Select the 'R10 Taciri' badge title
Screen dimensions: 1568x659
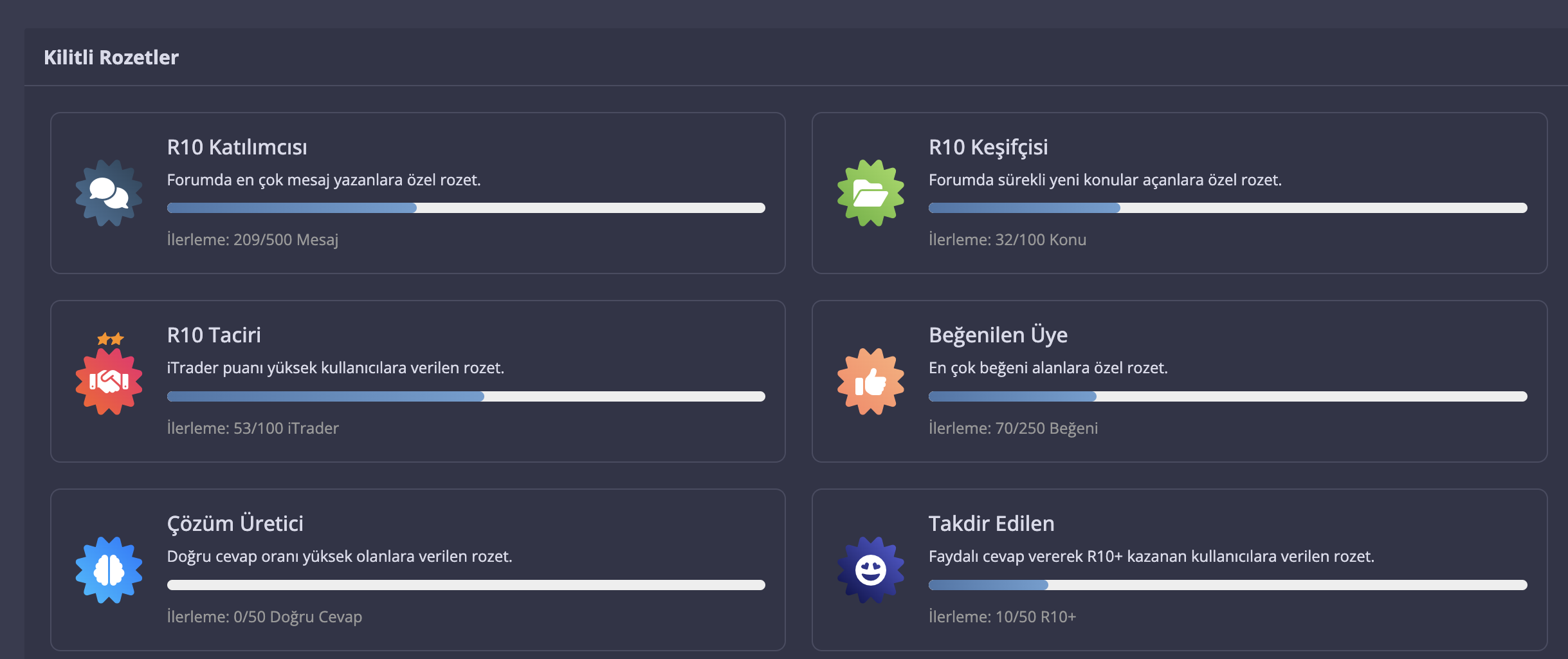[x=214, y=335]
